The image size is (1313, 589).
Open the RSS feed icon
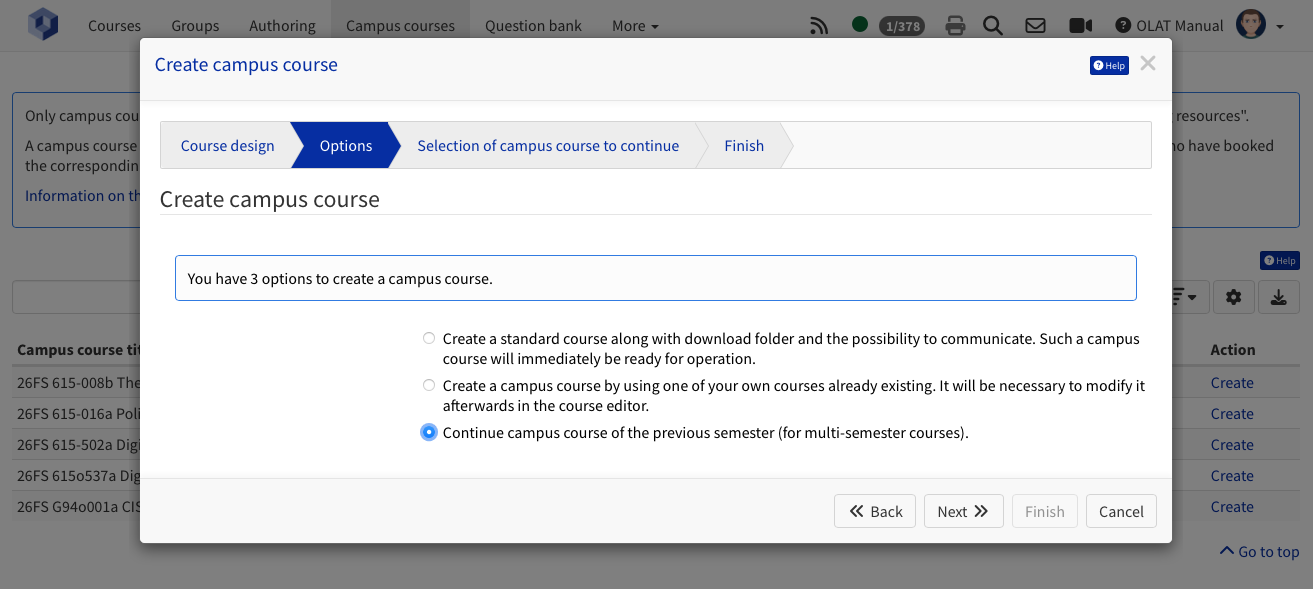pyautogui.click(x=819, y=26)
